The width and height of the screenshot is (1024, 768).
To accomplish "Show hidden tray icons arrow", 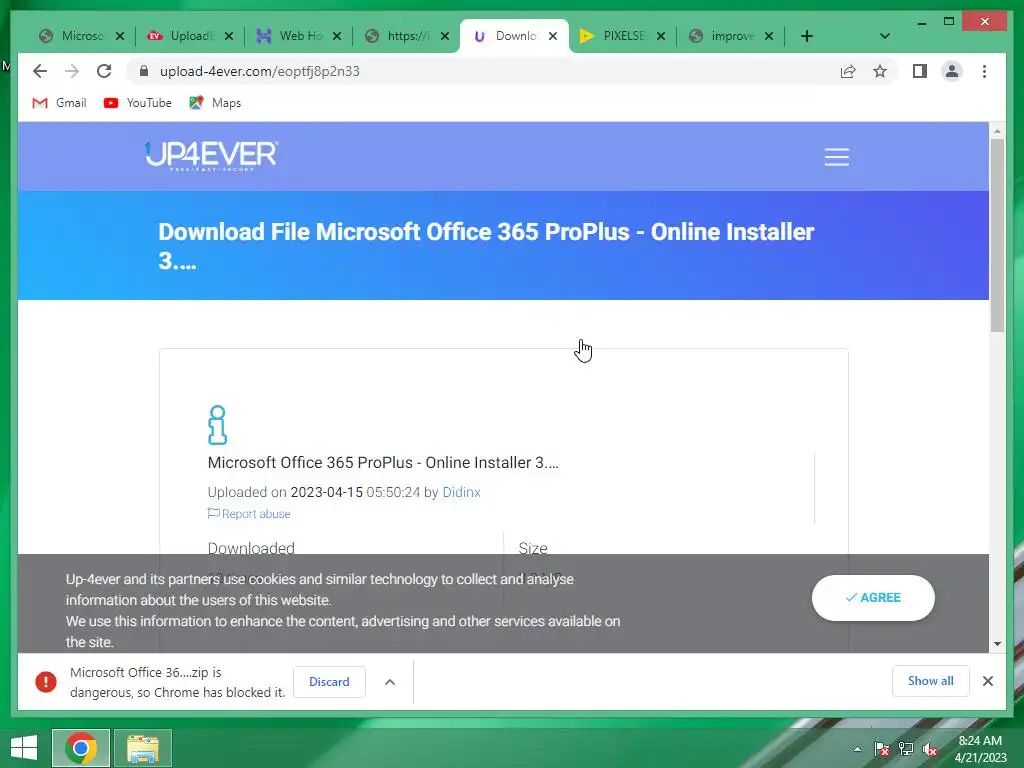I will pyautogui.click(x=857, y=749).
